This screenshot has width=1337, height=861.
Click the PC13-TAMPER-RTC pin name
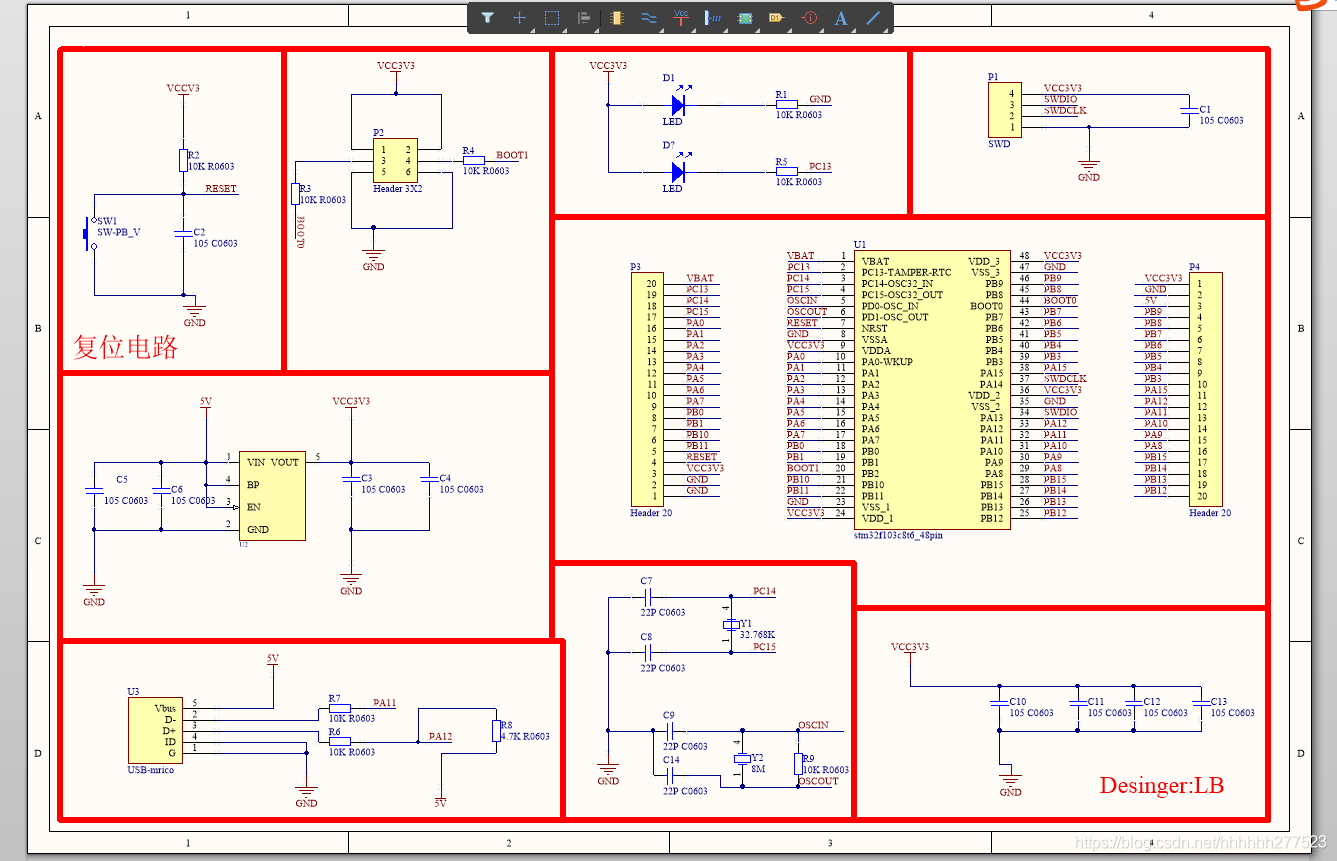[907, 272]
